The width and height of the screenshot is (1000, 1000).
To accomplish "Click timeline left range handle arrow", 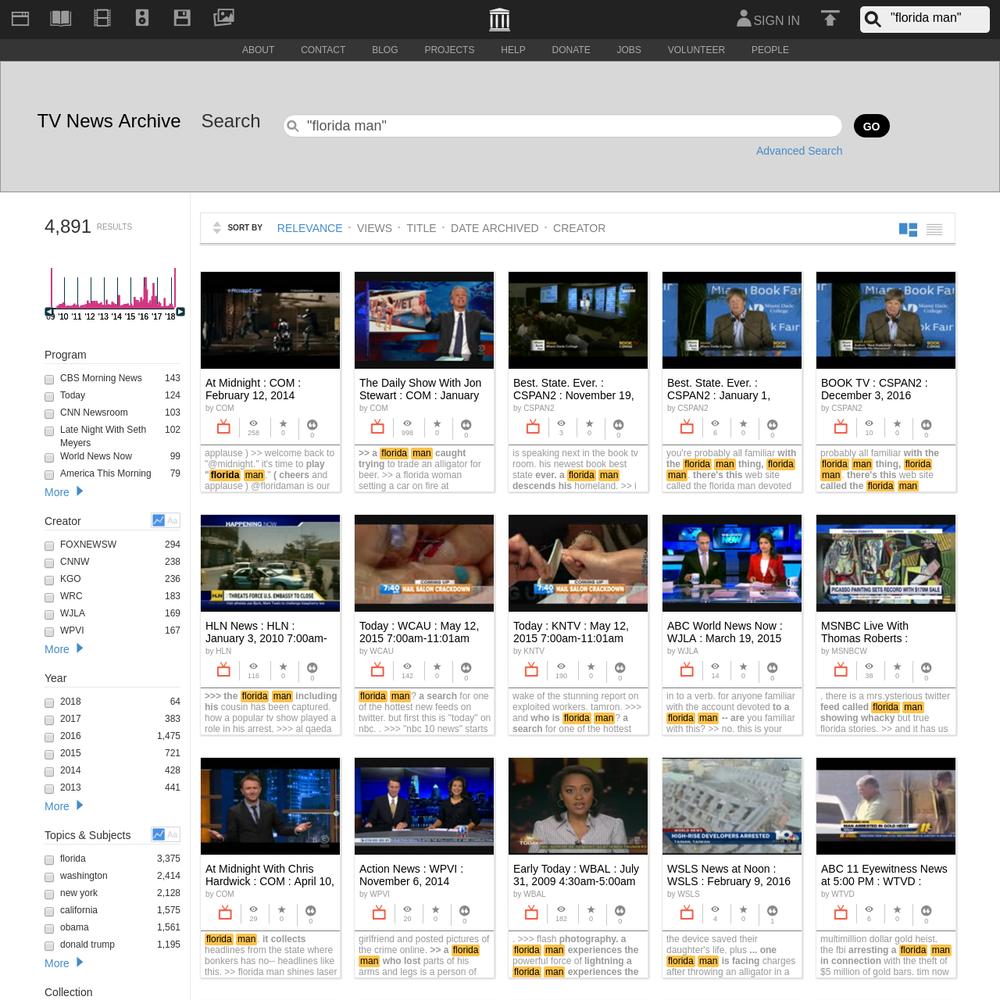I will [x=49, y=311].
